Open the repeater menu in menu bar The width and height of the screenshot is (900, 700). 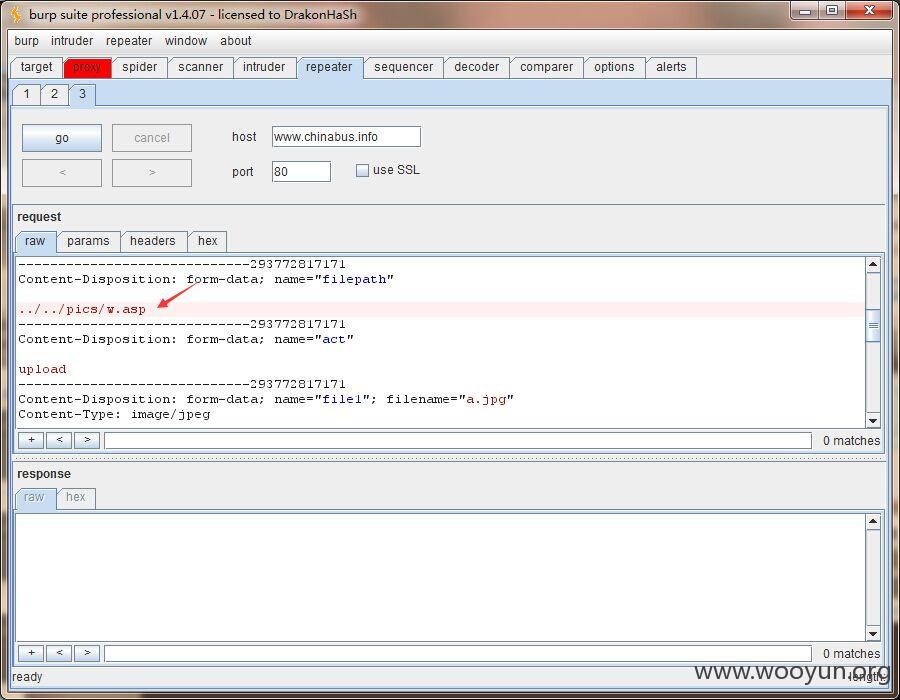pos(129,41)
